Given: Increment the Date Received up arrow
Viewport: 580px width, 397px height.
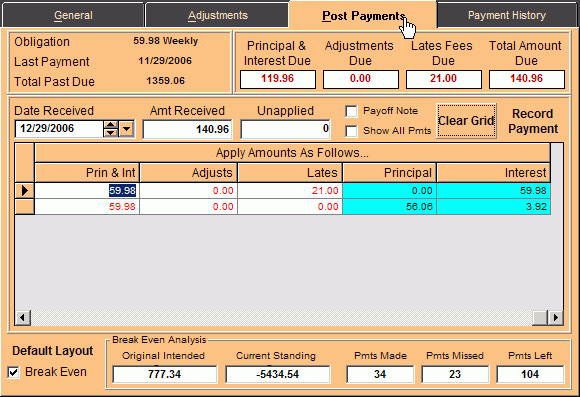Looking at the screenshot, I should [111, 125].
